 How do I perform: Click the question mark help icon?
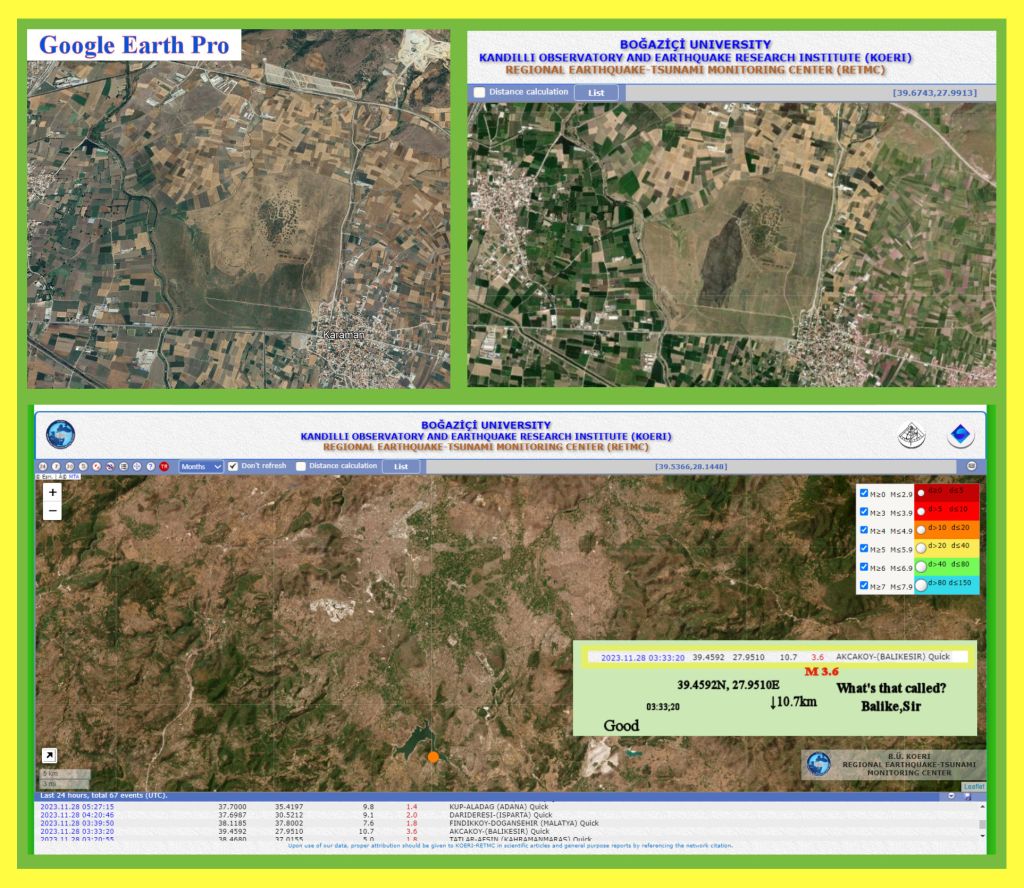[150, 466]
